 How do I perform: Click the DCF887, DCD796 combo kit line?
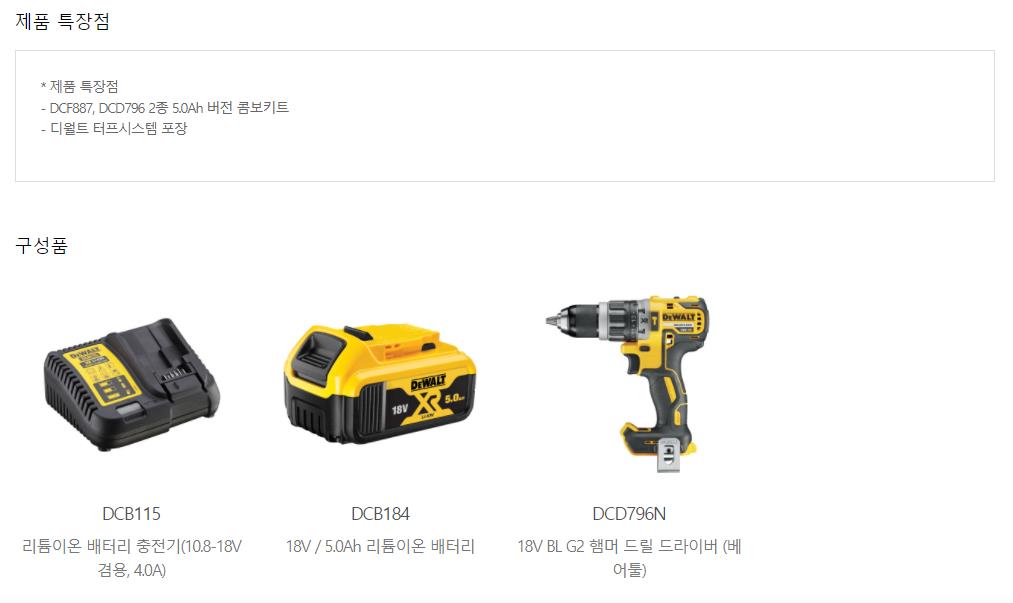165,107
